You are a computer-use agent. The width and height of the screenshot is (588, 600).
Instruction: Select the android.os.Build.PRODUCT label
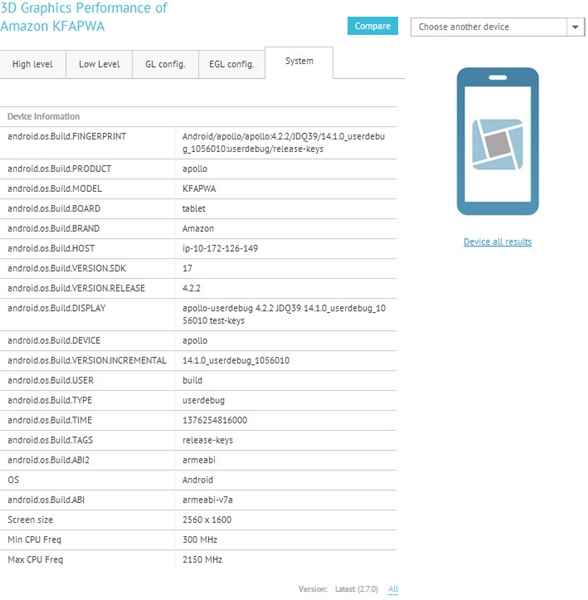click(59, 169)
